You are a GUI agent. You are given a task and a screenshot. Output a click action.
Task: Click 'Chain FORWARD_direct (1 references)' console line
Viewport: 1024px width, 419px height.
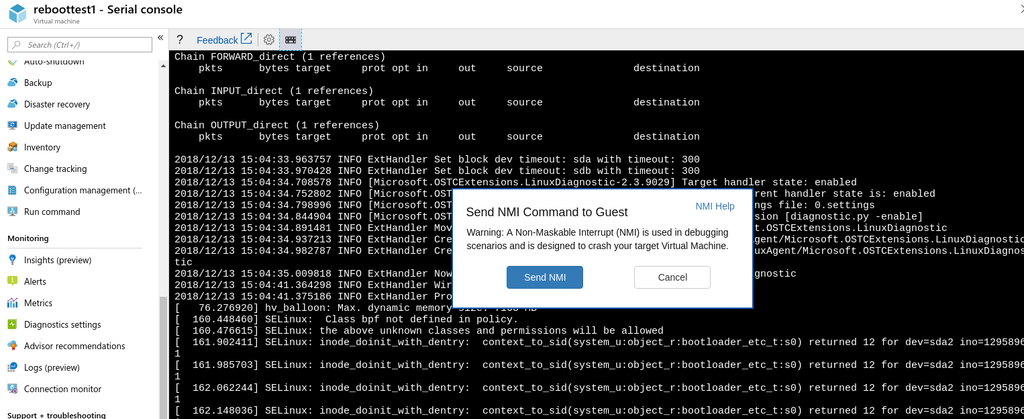point(280,57)
